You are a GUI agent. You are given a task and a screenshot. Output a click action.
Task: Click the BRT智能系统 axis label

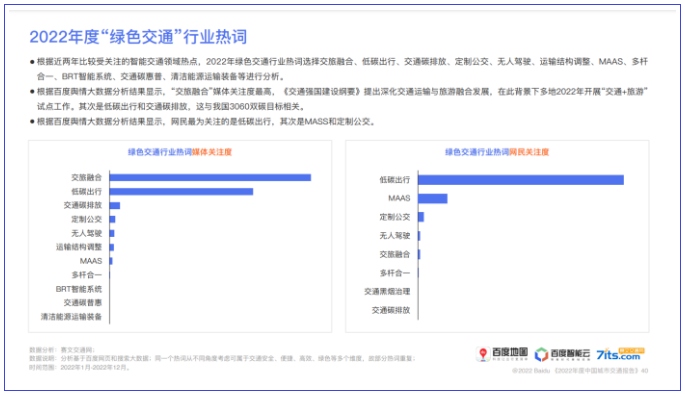79,289
